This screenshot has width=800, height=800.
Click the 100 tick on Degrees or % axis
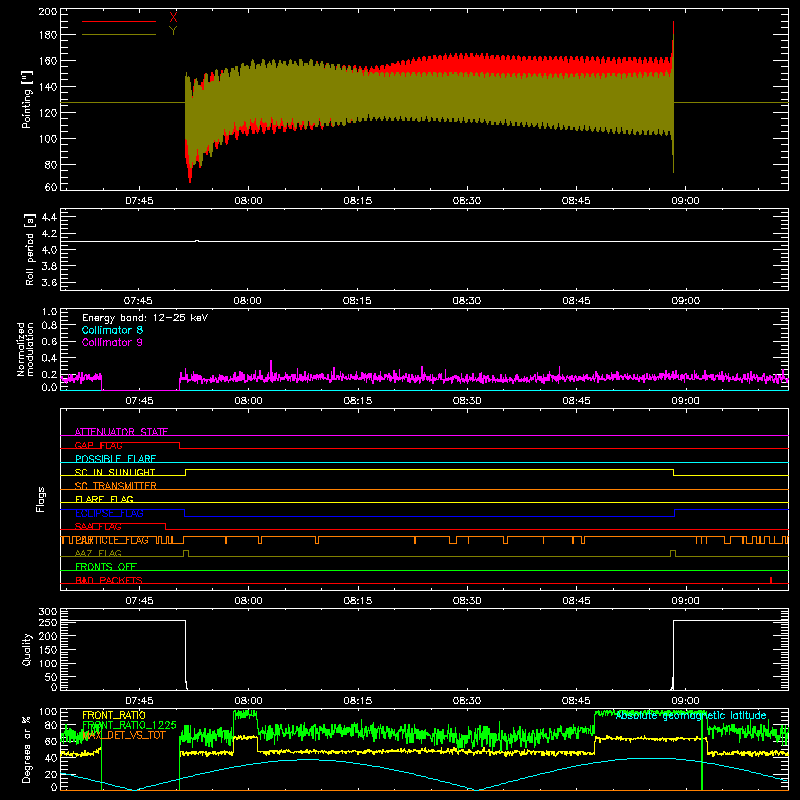[x=48, y=712]
